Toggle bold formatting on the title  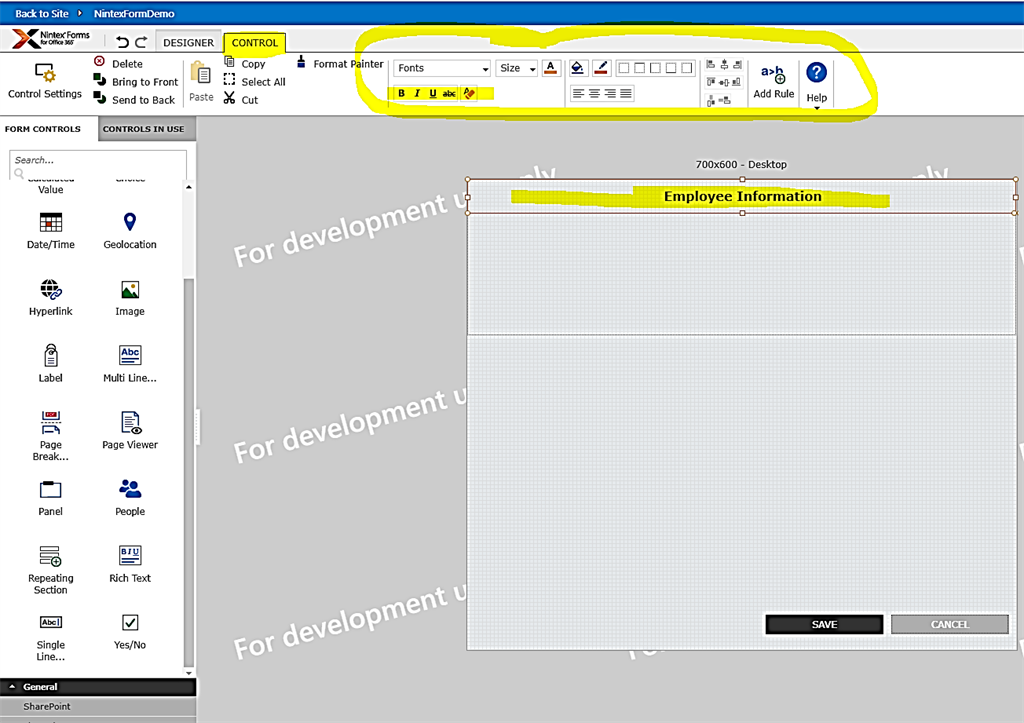401,93
